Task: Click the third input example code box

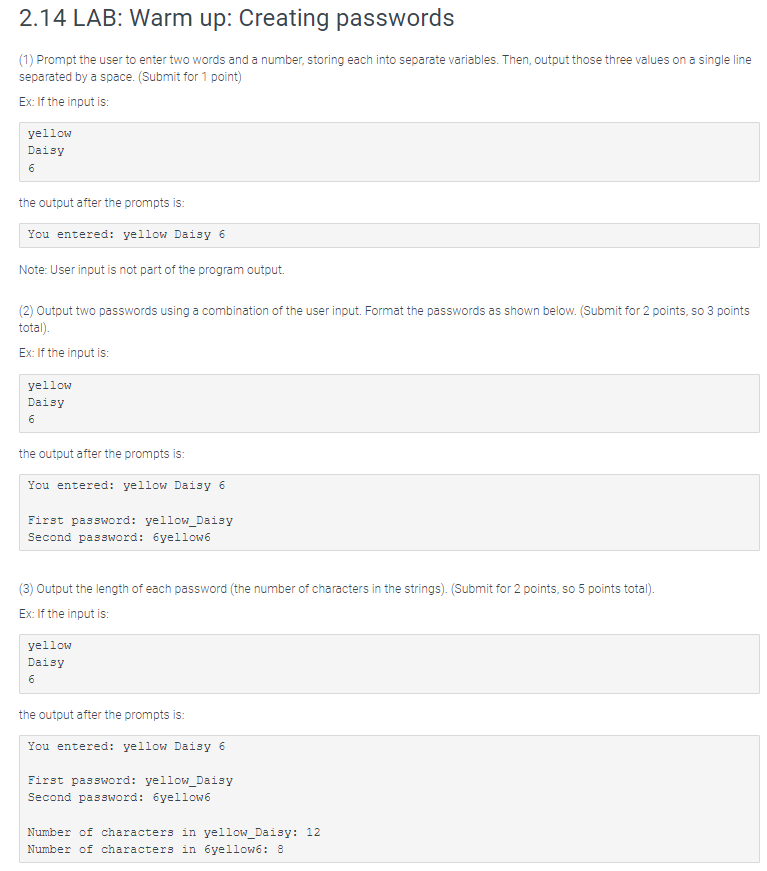Action: click(389, 664)
